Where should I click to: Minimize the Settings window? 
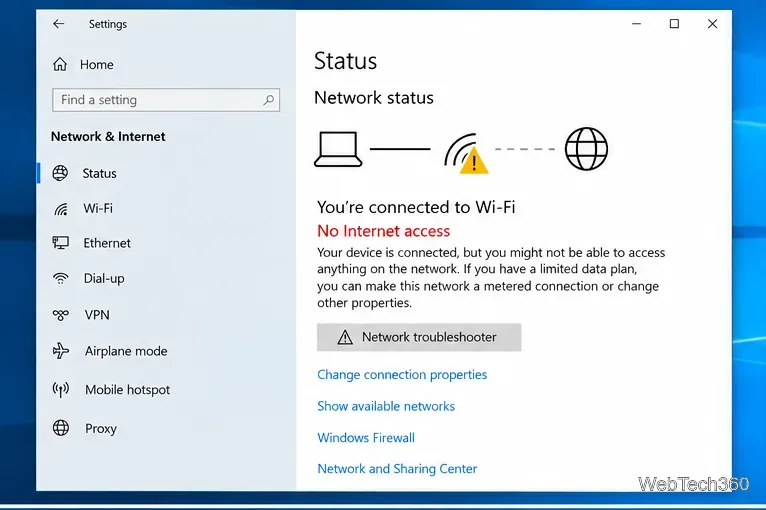636,23
